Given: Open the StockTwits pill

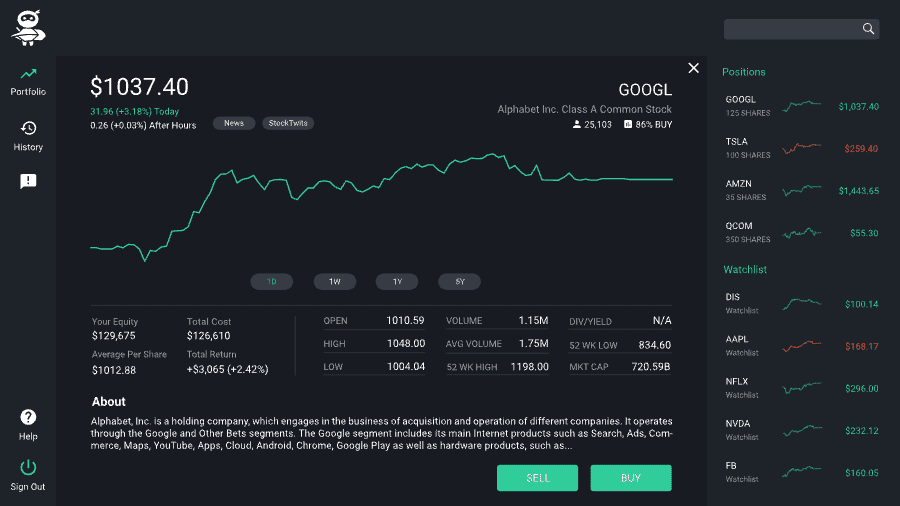Looking at the screenshot, I should click(288, 123).
